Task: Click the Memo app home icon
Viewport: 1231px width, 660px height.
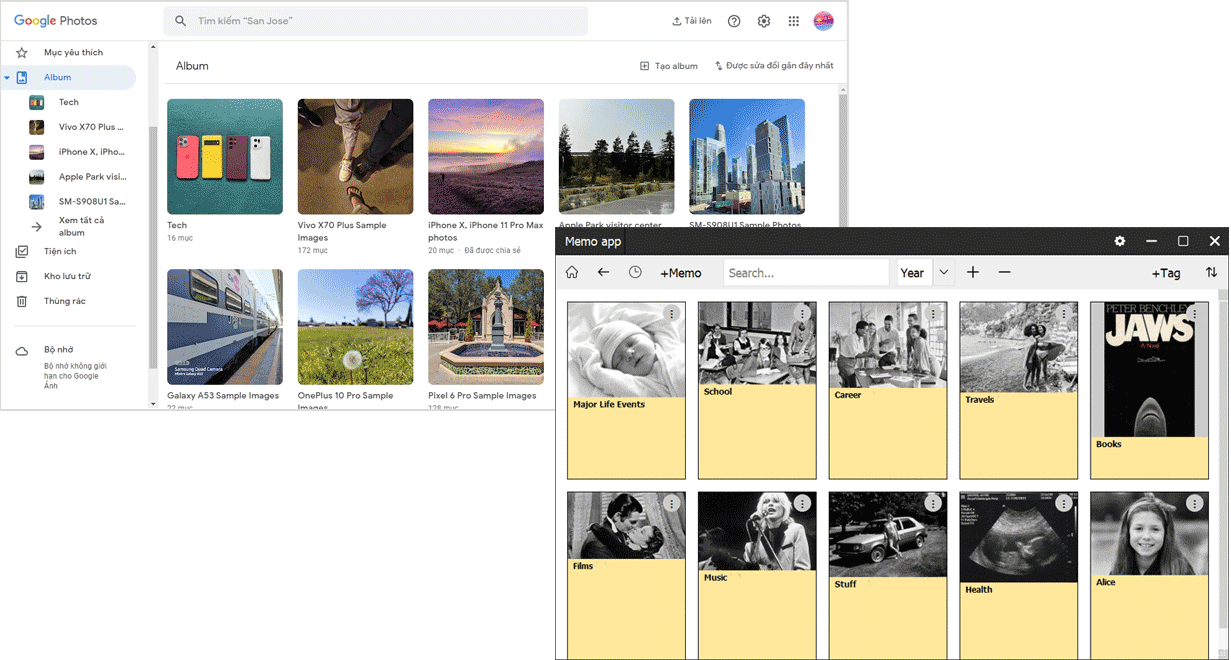Action: [x=572, y=273]
